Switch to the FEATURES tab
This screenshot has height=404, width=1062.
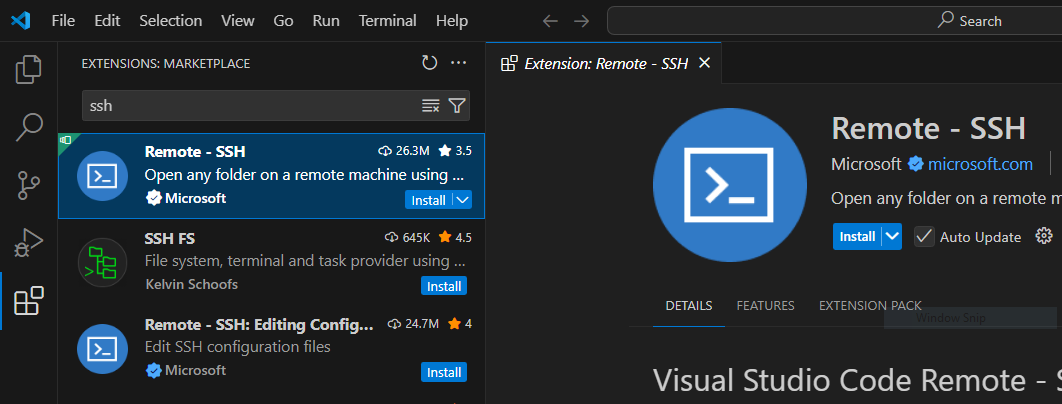(765, 306)
